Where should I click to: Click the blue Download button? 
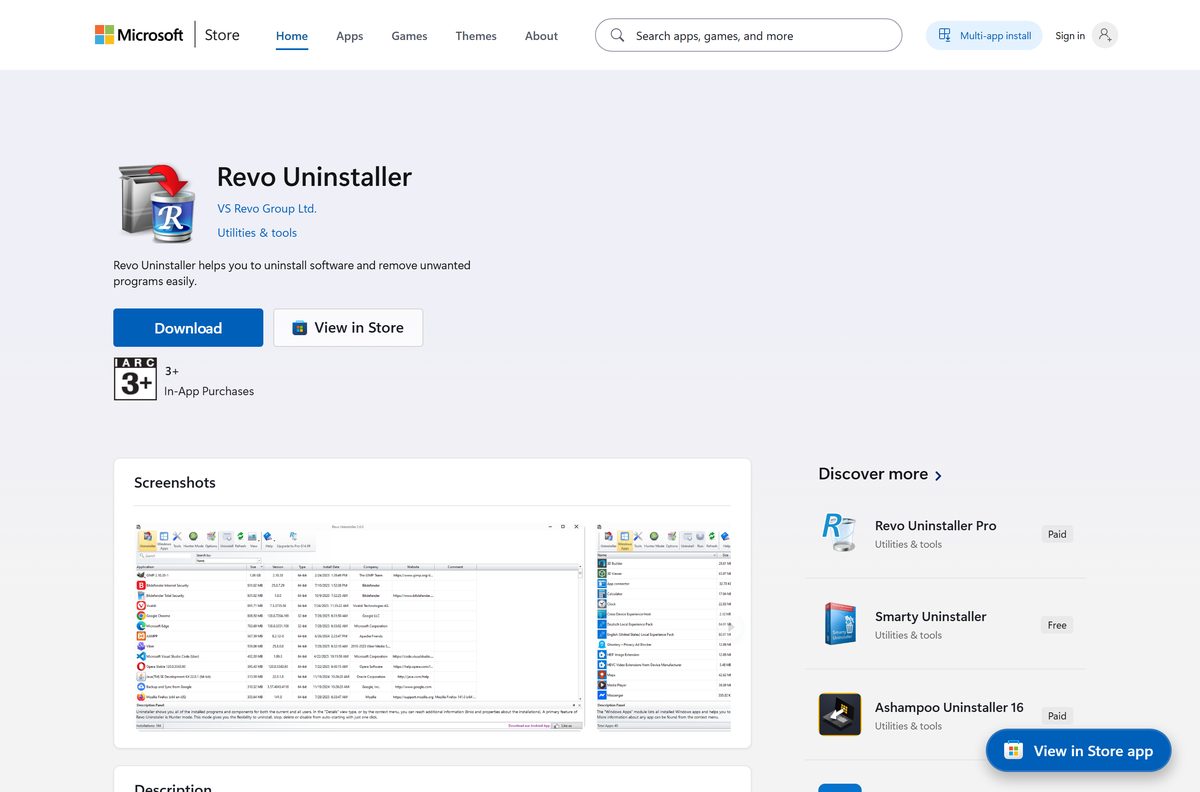pyautogui.click(x=188, y=328)
